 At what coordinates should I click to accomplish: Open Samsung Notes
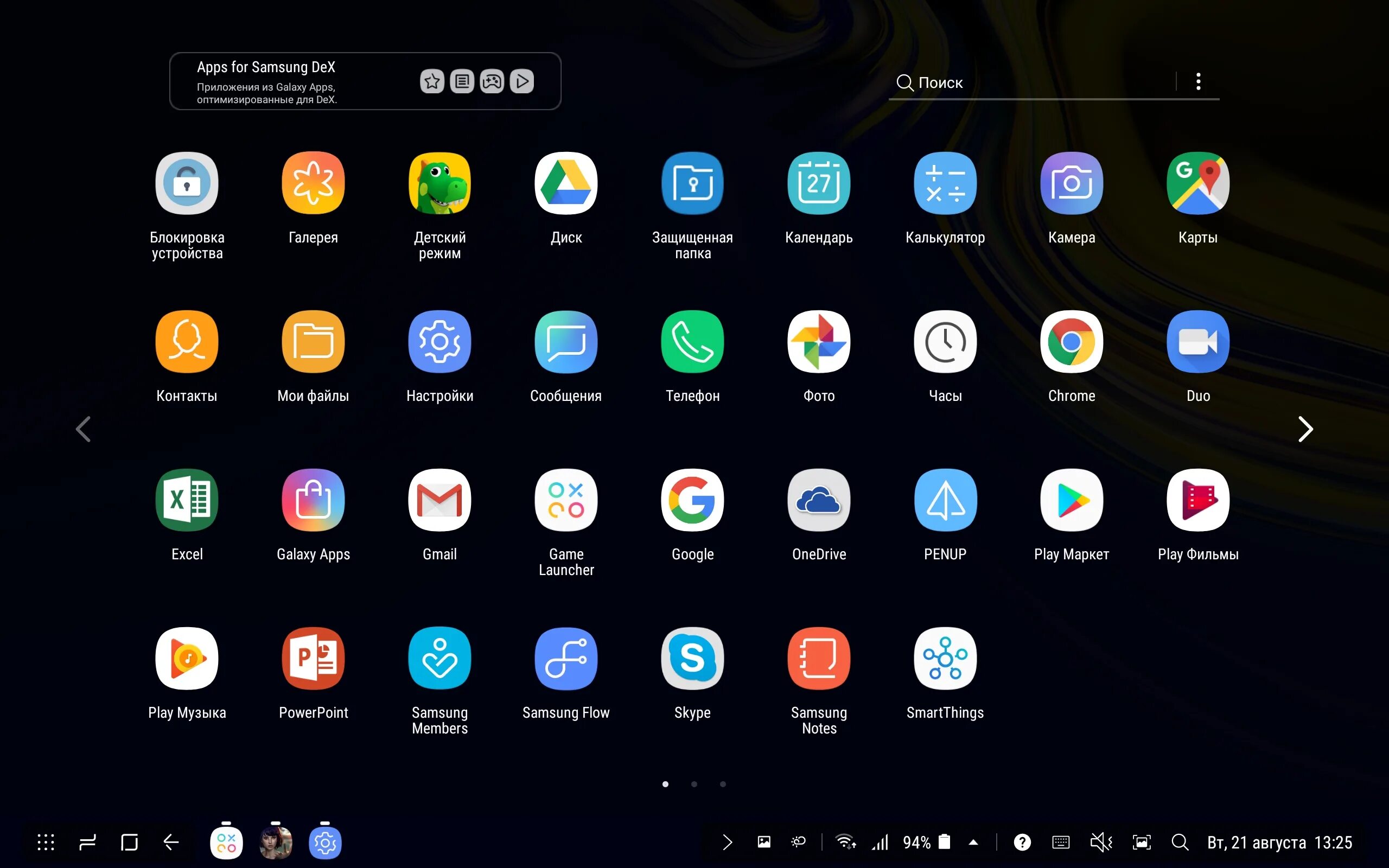tap(818, 658)
